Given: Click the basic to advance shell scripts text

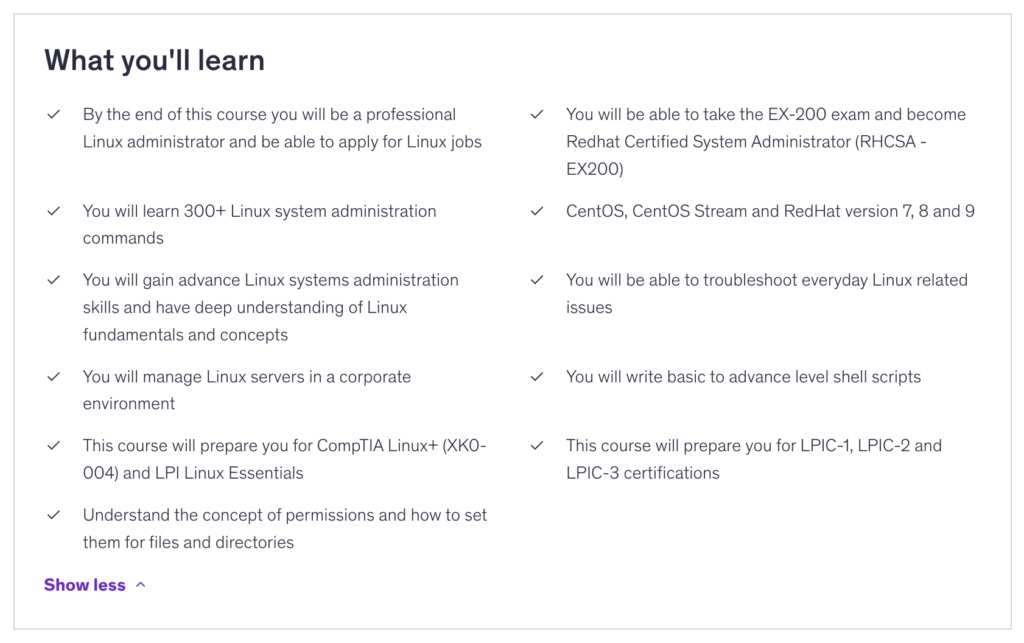Looking at the screenshot, I should [x=743, y=377].
